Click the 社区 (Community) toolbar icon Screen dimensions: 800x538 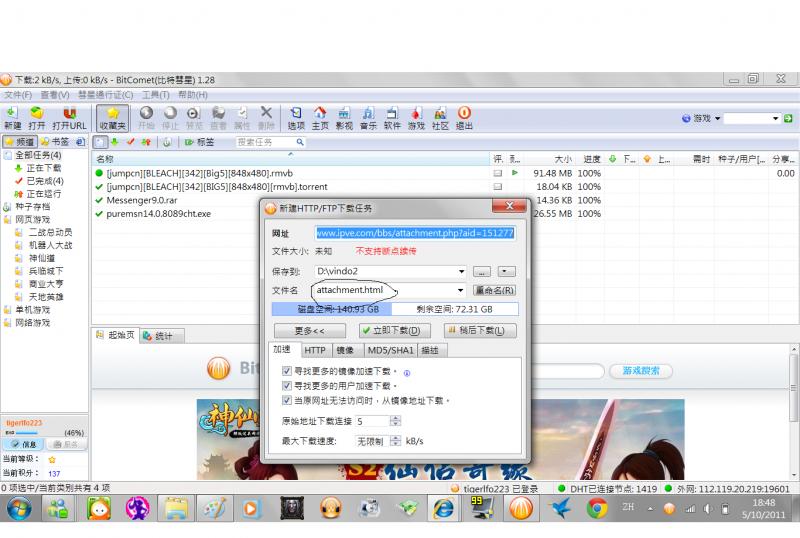[440, 118]
